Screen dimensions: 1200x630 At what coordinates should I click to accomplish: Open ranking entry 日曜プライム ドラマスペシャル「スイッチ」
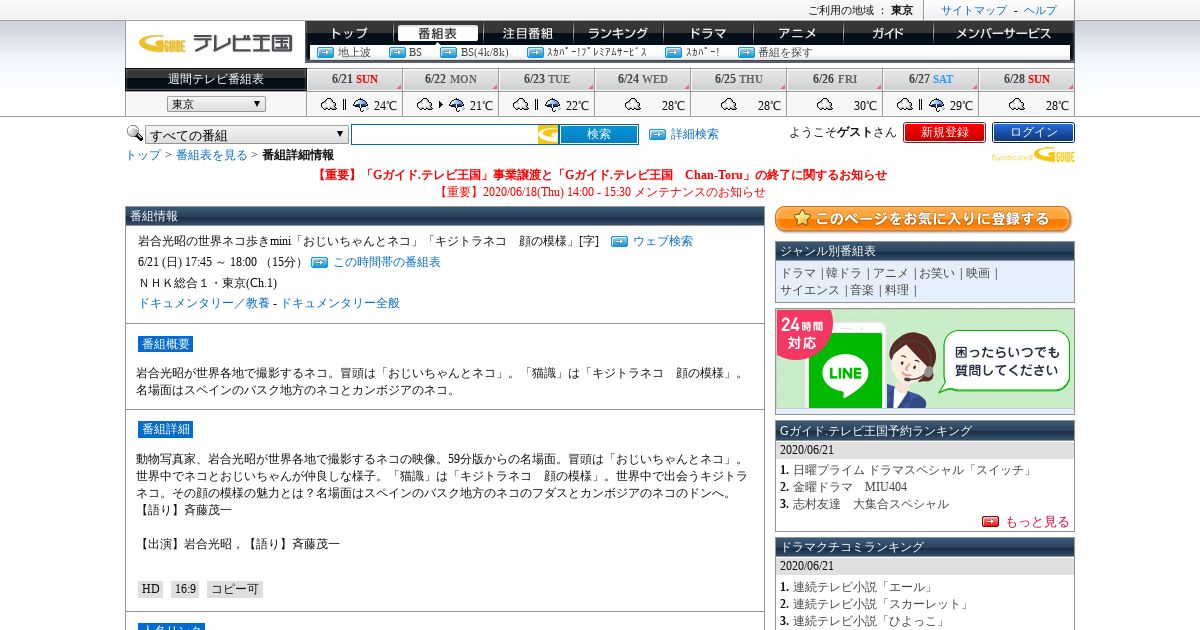pos(913,470)
